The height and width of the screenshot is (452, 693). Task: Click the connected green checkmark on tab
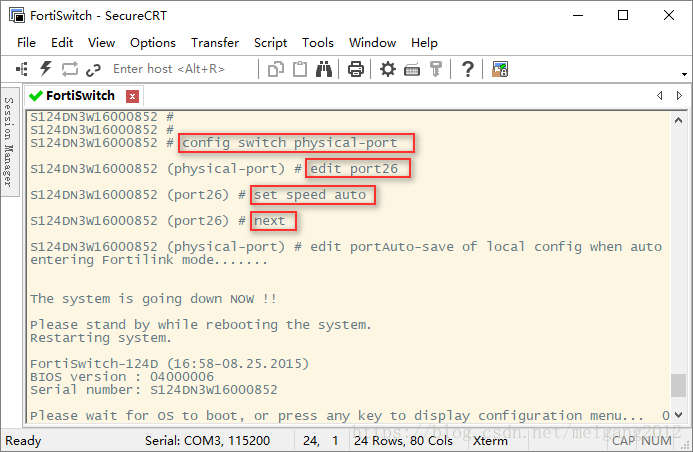pos(35,95)
